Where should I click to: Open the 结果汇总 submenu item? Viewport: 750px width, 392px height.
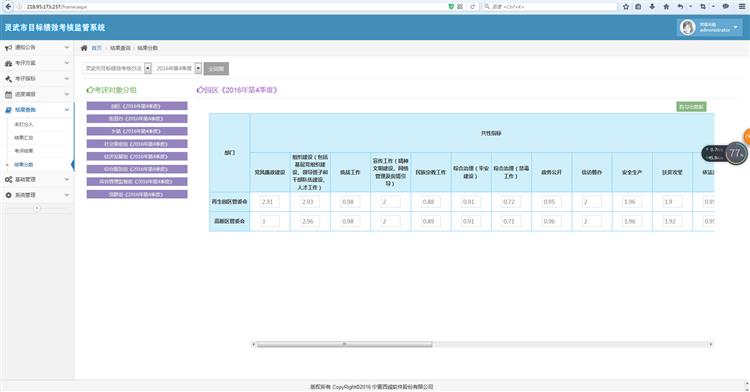tap(24, 138)
